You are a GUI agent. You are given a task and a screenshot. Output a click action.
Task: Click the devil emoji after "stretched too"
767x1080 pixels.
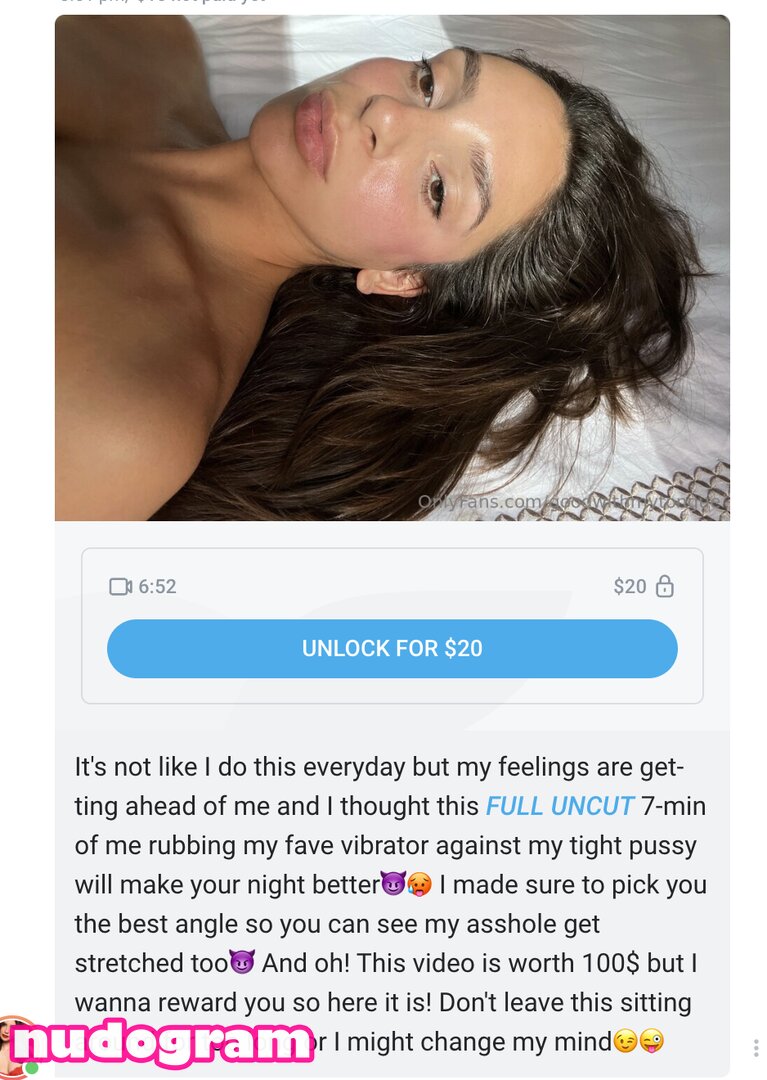tap(242, 963)
